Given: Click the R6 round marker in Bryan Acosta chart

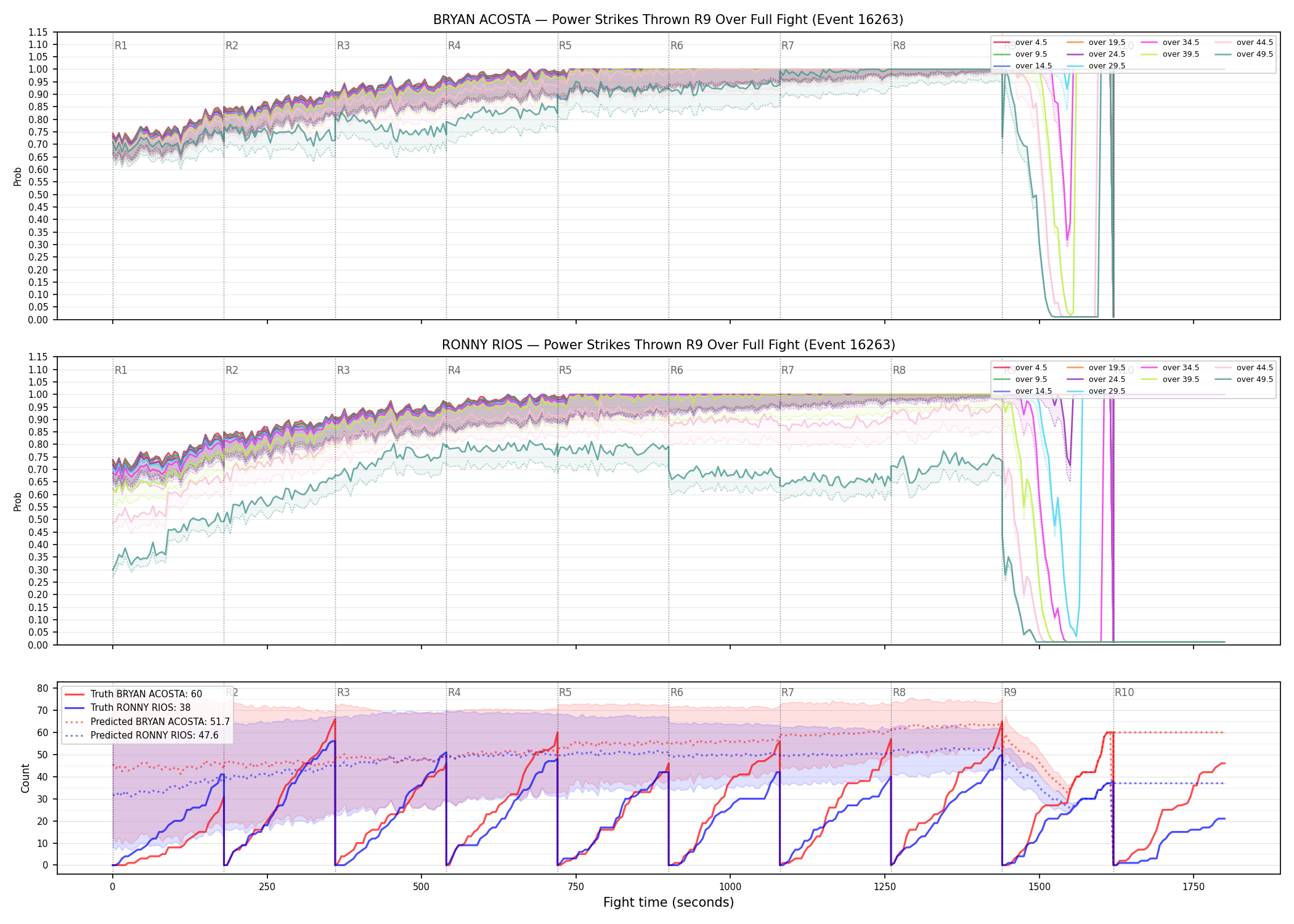Looking at the screenshot, I should 677,46.
